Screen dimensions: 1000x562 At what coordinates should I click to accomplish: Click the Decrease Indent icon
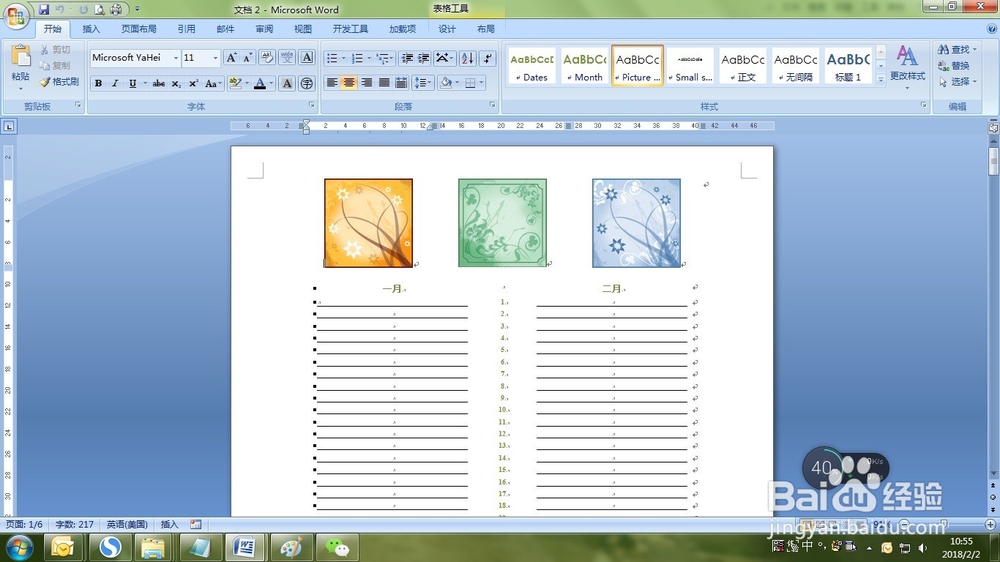click(407, 58)
